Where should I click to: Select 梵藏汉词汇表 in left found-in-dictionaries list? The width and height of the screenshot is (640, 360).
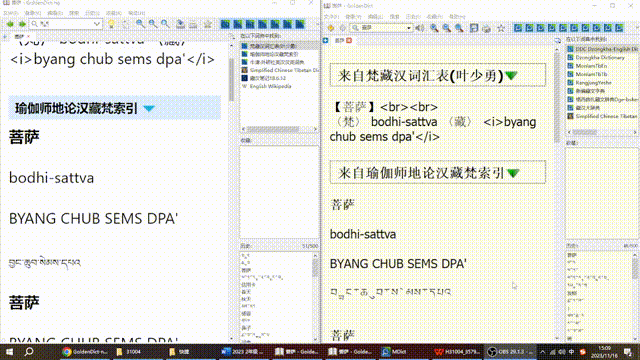pos(280,46)
